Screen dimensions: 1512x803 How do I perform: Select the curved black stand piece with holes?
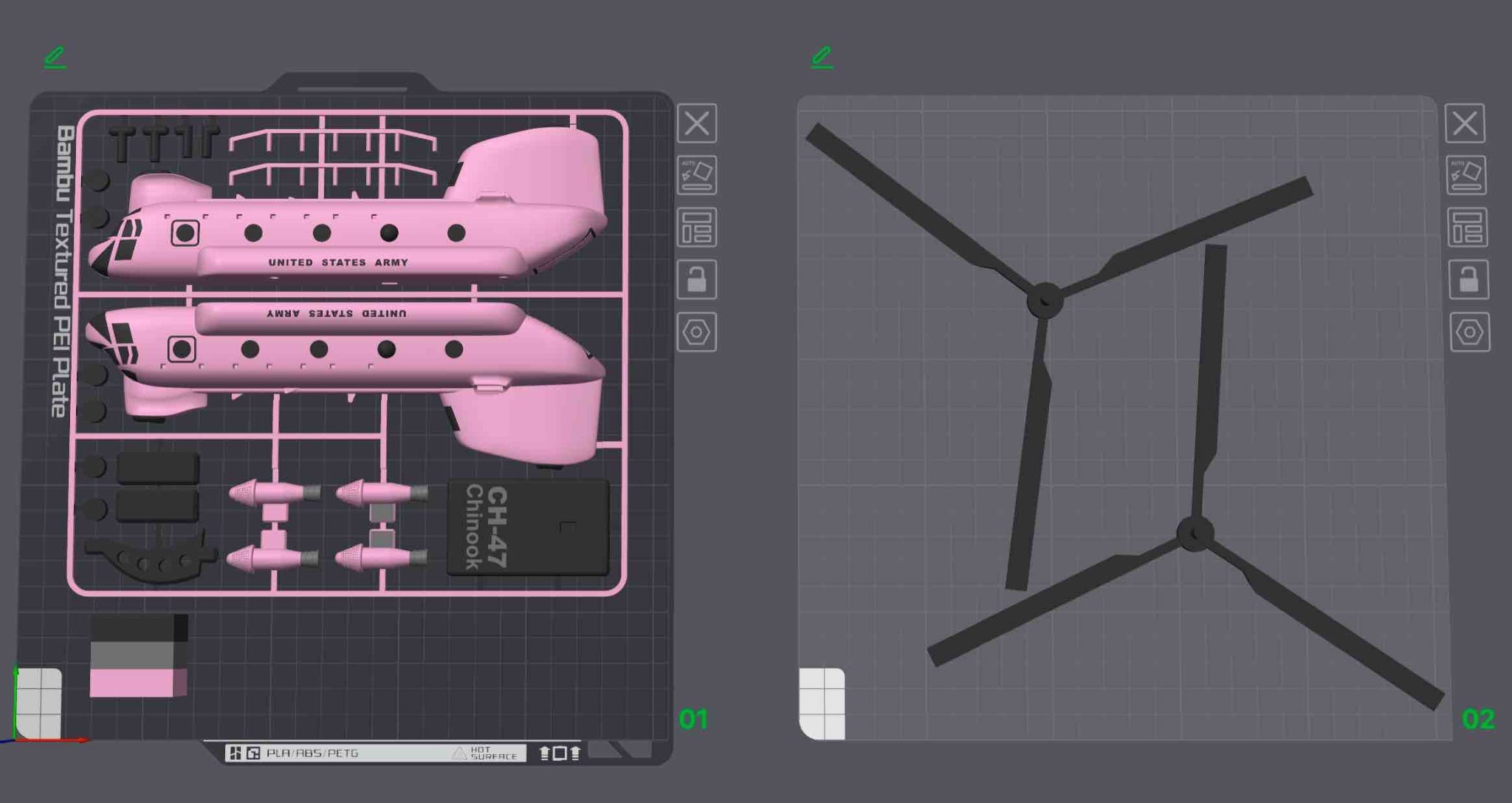151,558
